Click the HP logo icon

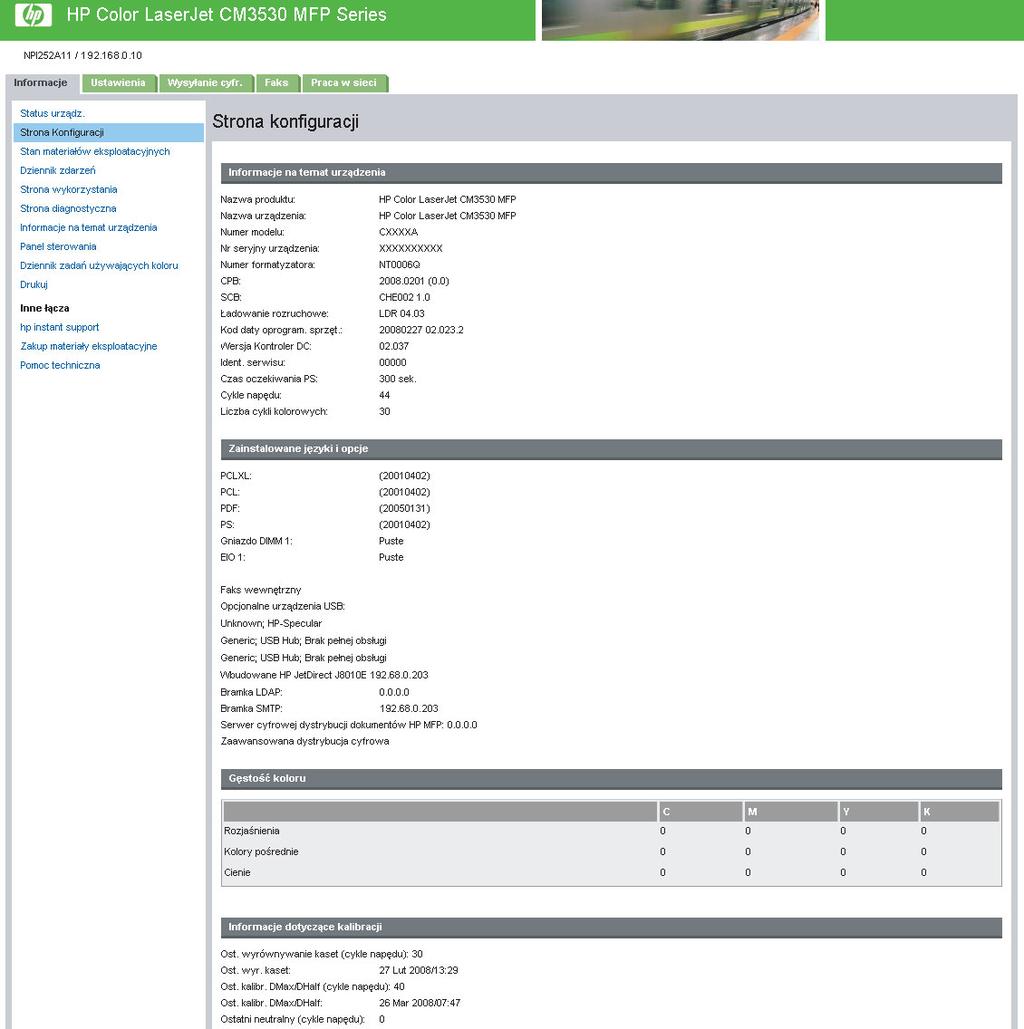tap(33, 14)
